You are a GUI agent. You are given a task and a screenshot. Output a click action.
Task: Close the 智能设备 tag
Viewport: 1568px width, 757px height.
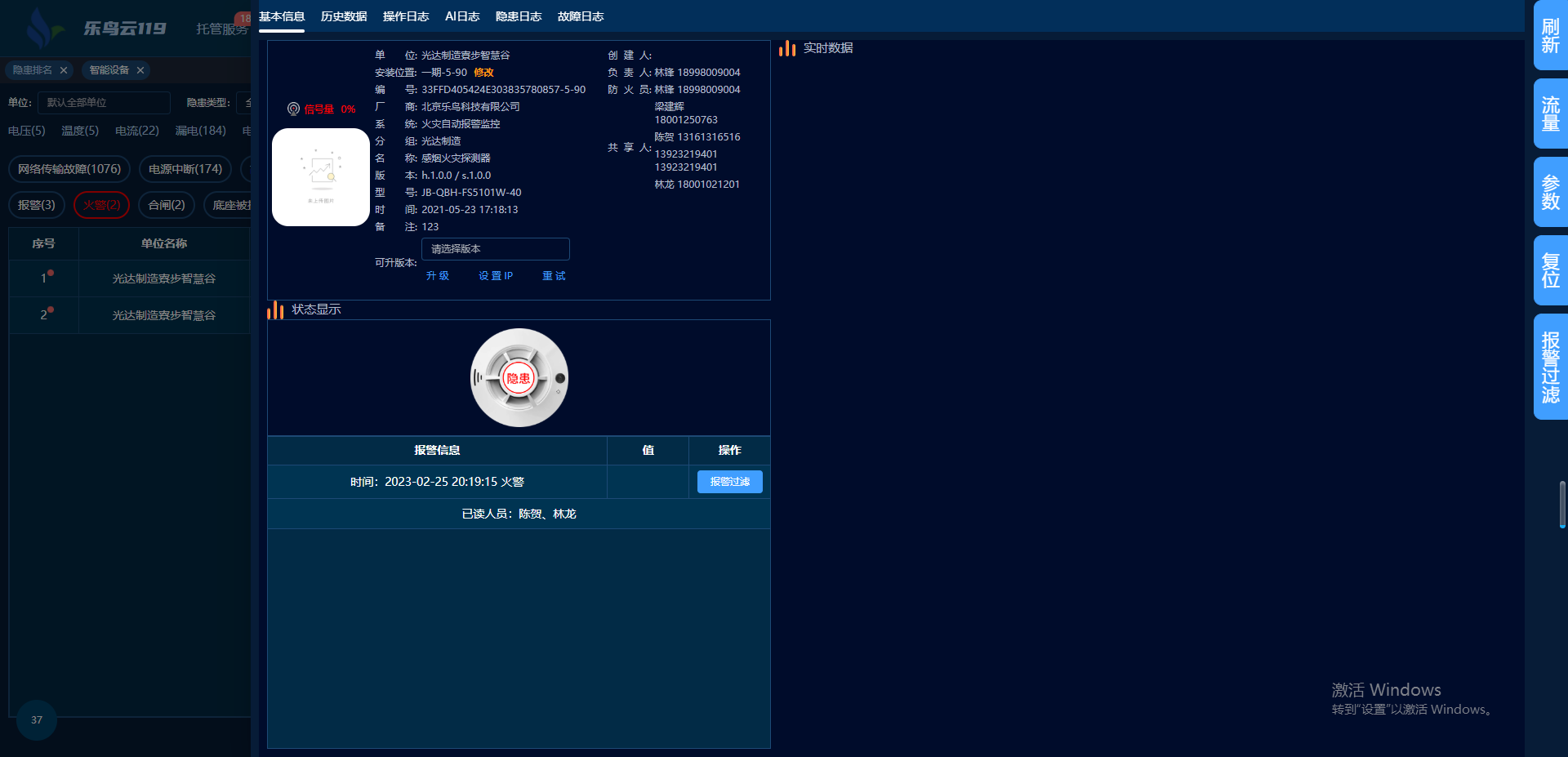[x=140, y=70]
